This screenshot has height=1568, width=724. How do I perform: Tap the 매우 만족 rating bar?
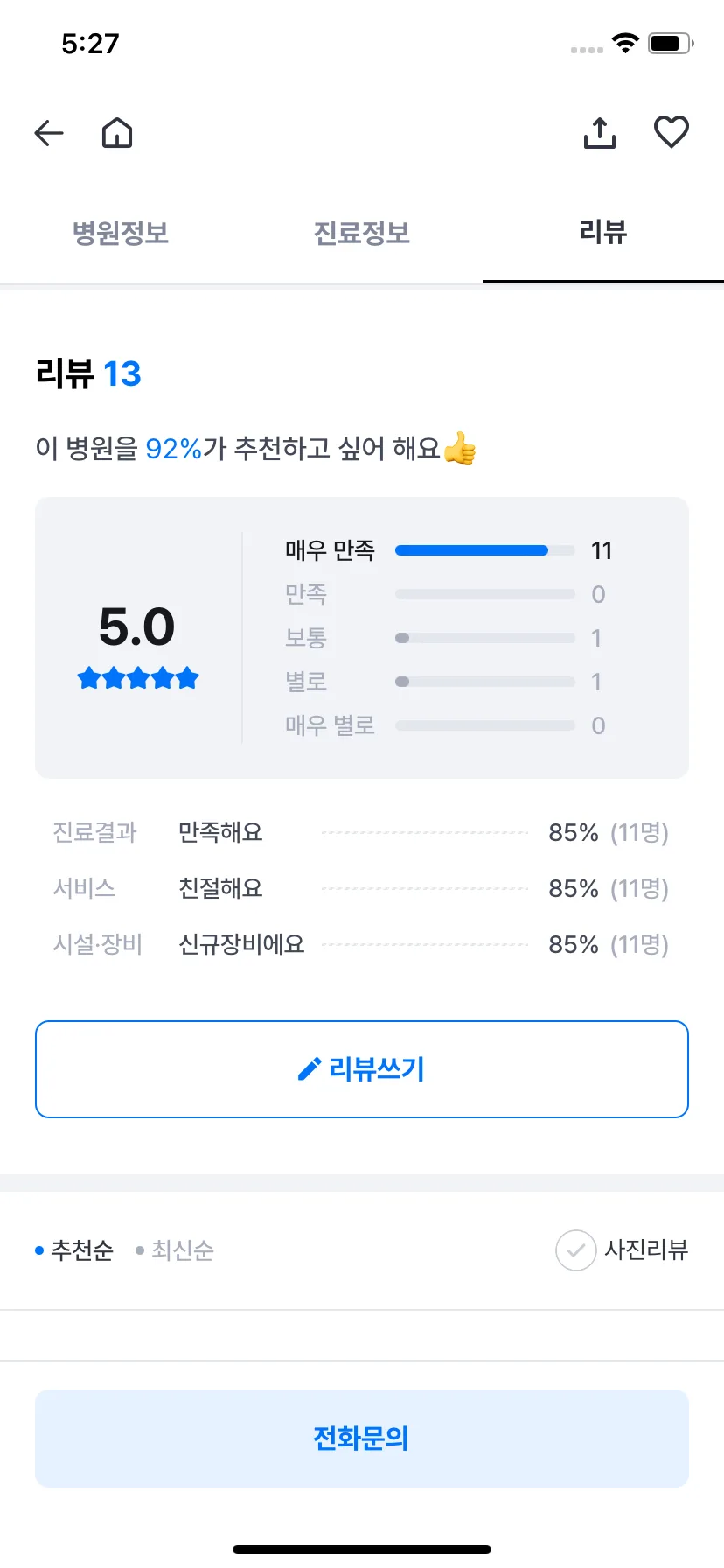[x=485, y=550]
